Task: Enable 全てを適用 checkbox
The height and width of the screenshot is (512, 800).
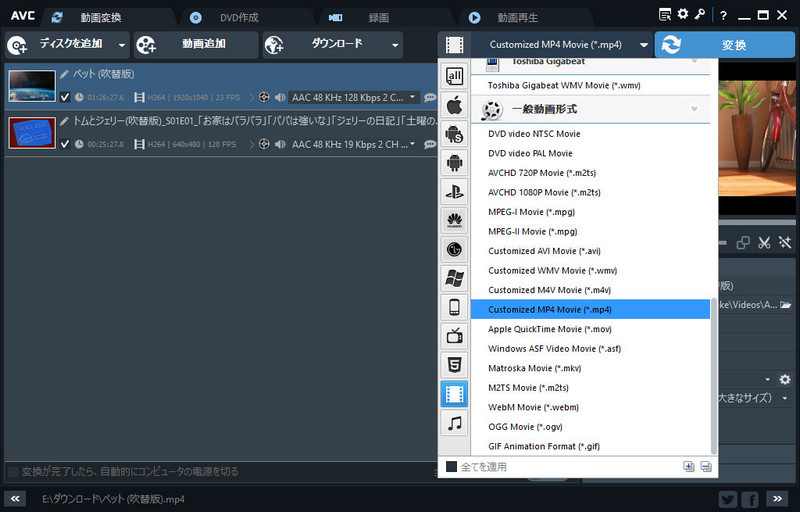Action: [x=451, y=467]
